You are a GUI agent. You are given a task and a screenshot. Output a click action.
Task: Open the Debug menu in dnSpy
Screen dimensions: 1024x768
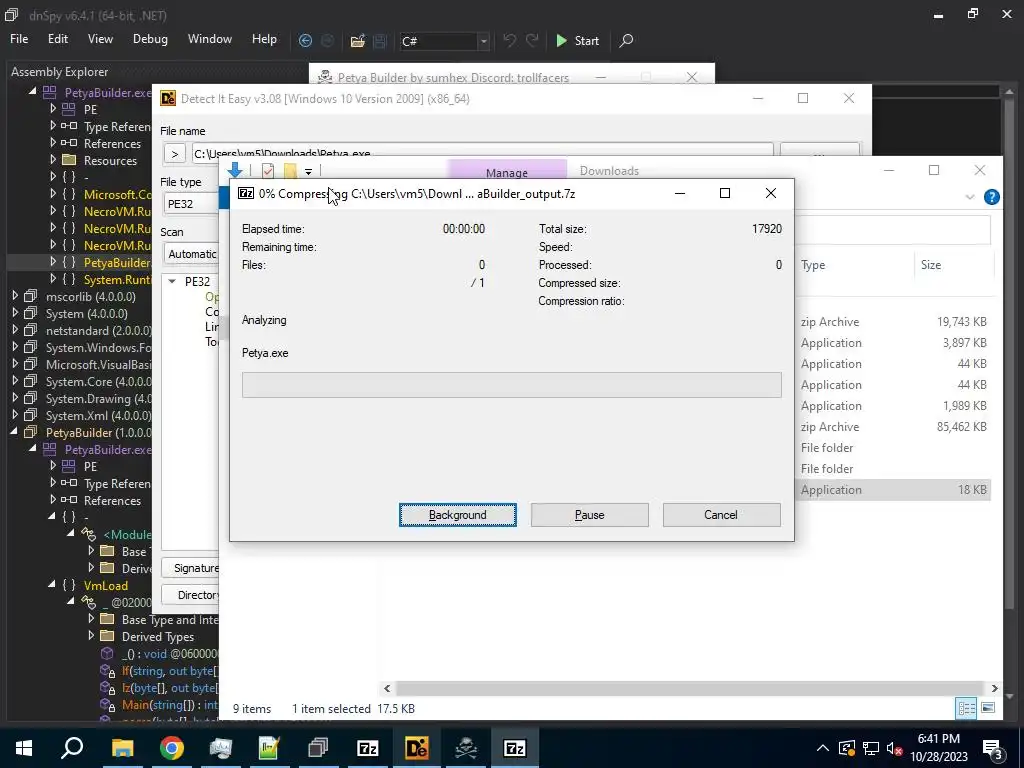[150, 39]
